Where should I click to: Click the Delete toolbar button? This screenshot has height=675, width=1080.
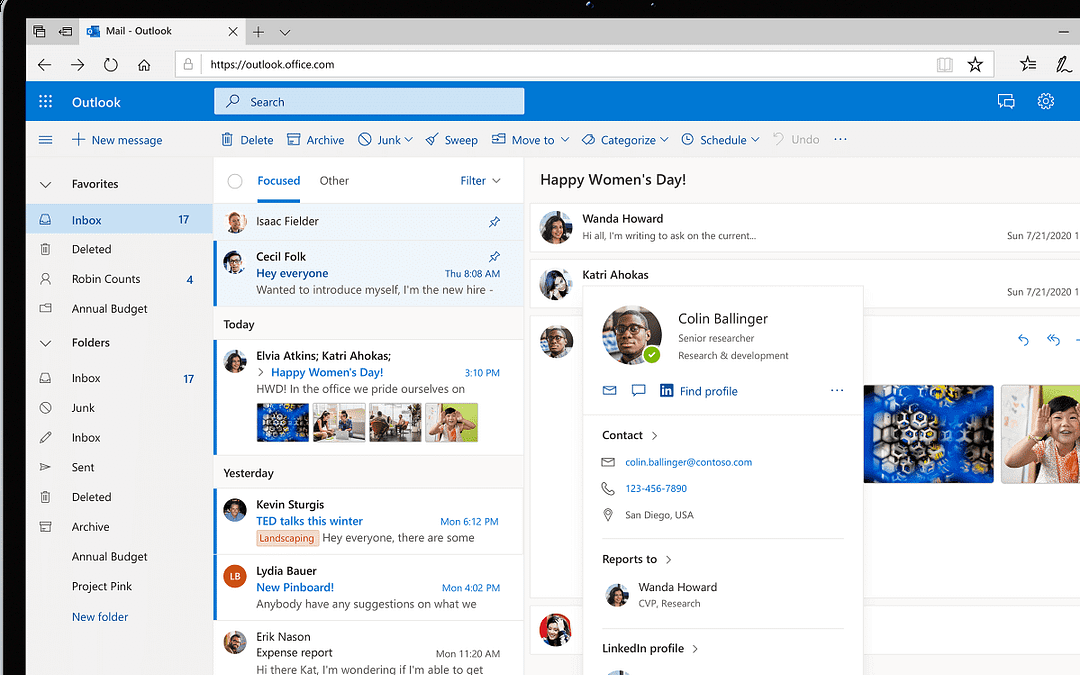point(247,140)
